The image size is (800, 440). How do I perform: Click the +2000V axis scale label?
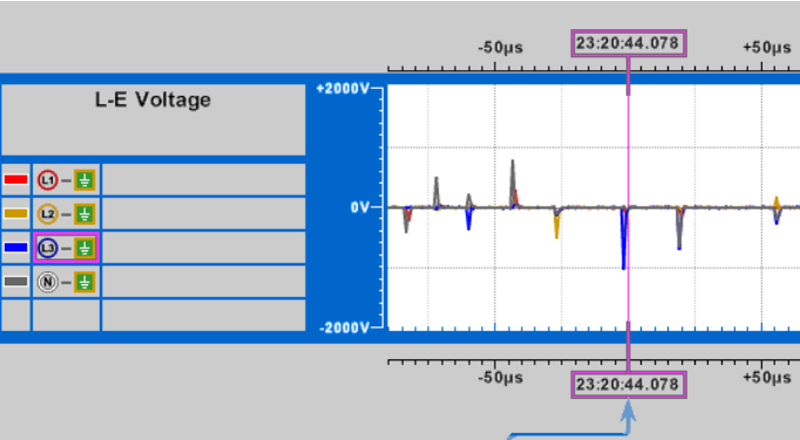coord(342,89)
